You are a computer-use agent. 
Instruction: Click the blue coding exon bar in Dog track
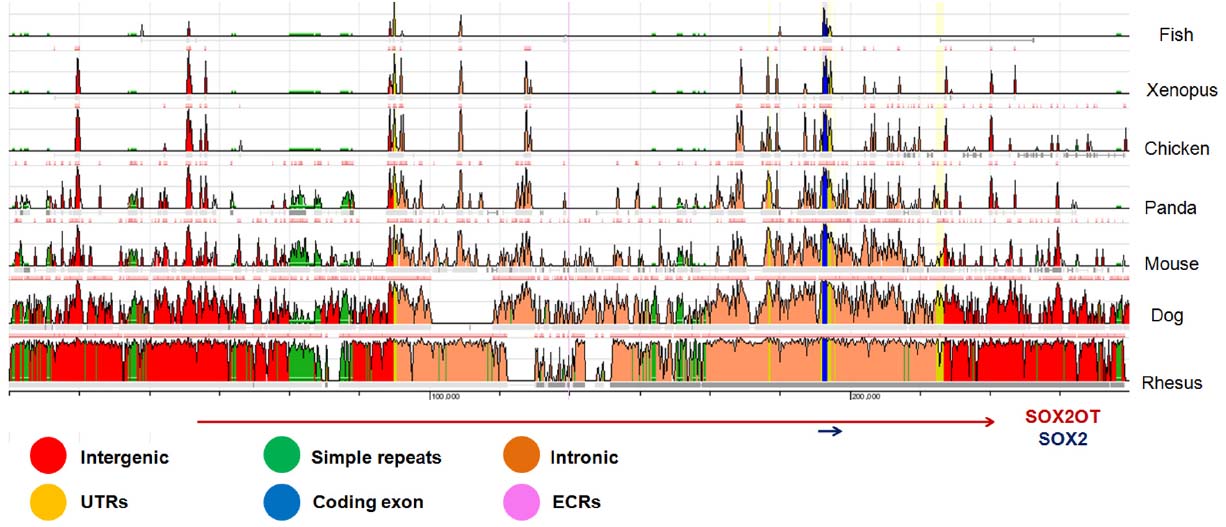click(825, 304)
